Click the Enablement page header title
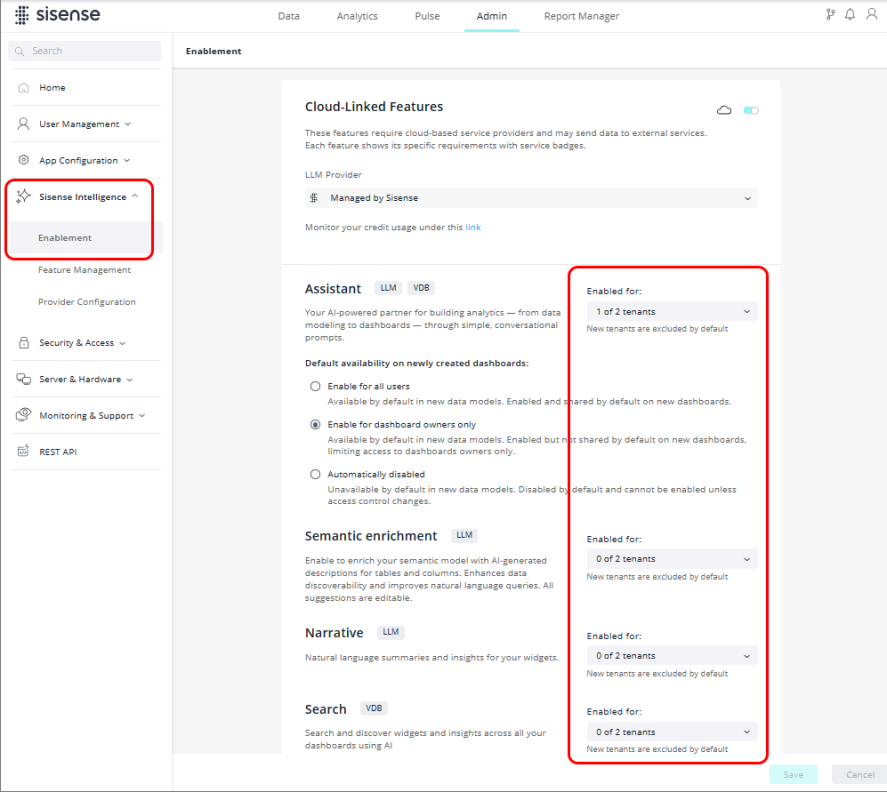Image resolution: width=887 pixels, height=792 pixels. pyautogui.click(x=213, y=51)
